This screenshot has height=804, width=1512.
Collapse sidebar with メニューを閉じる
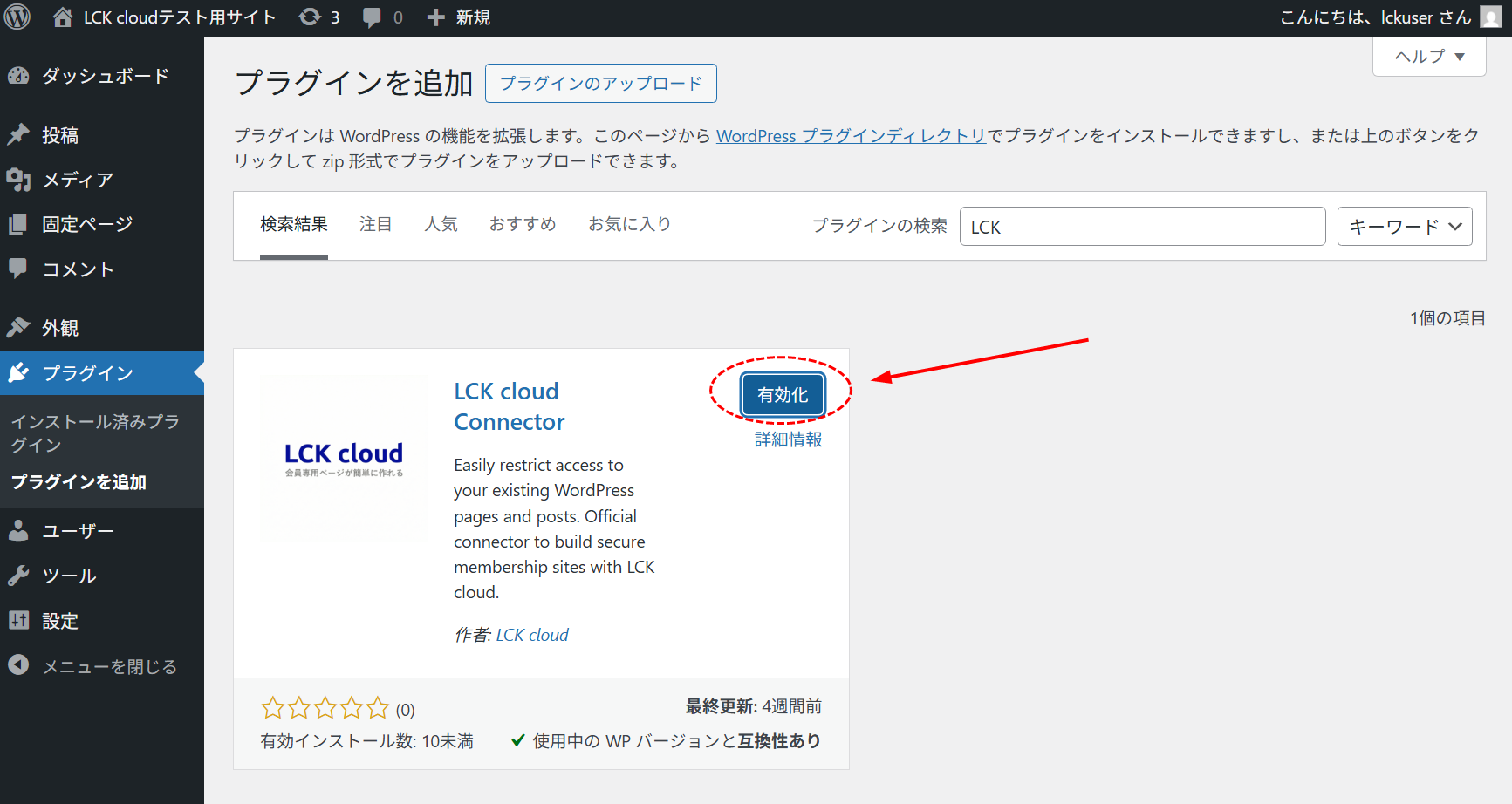click(x=109, y=666)
